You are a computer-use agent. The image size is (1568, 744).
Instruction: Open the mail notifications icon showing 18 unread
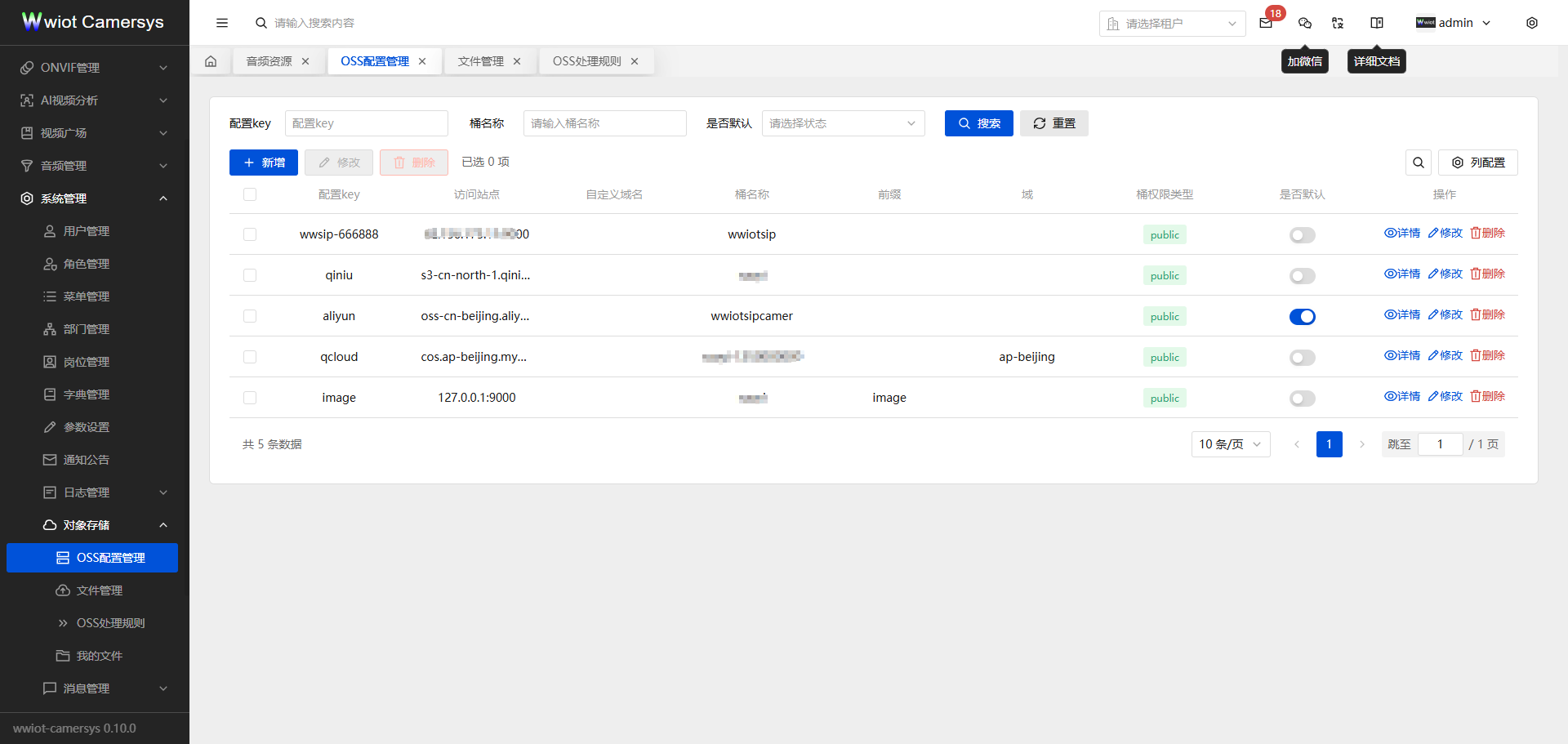pos(1266,24)
